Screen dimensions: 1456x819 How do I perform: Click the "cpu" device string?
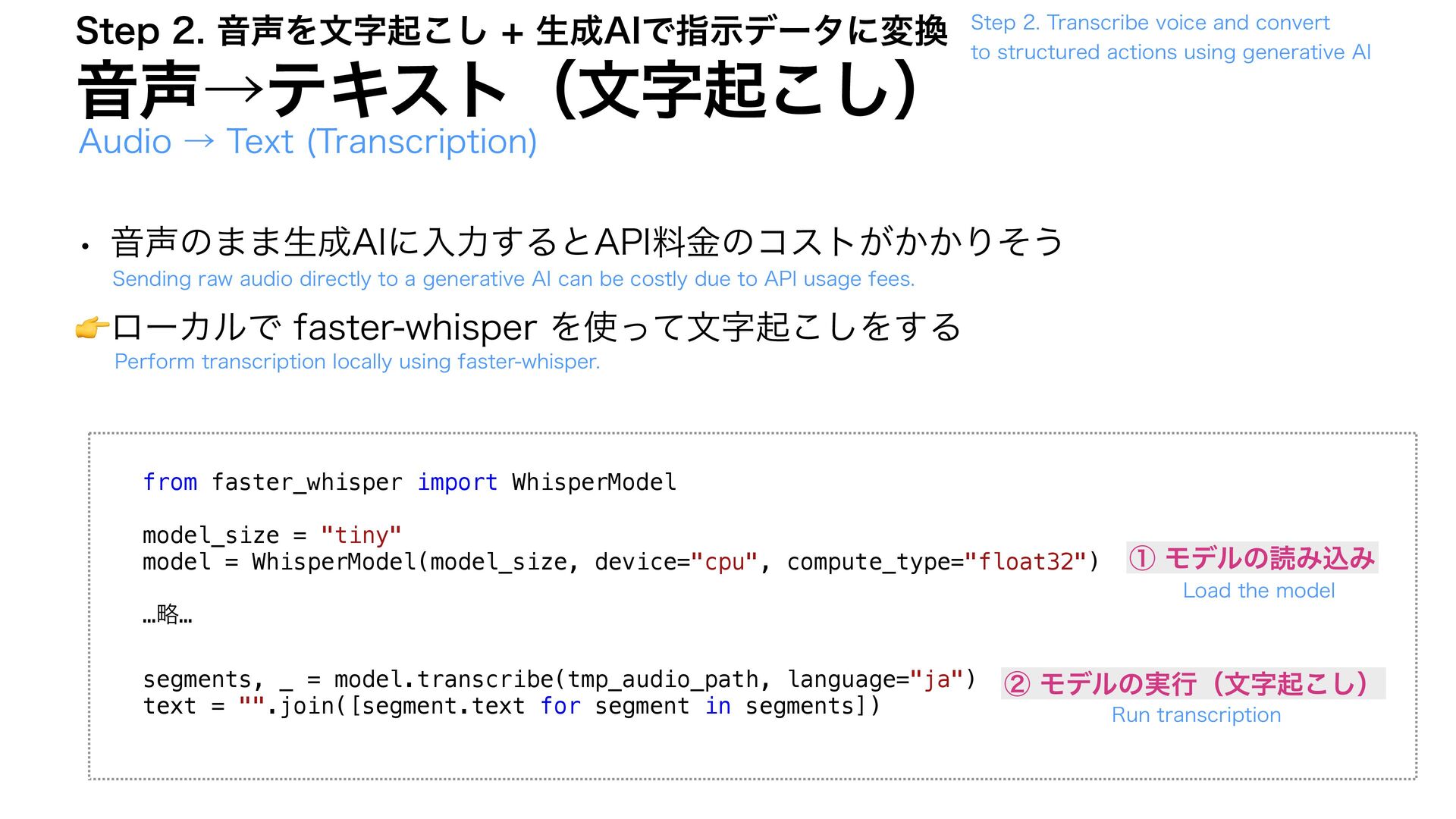tap(724, 562)
